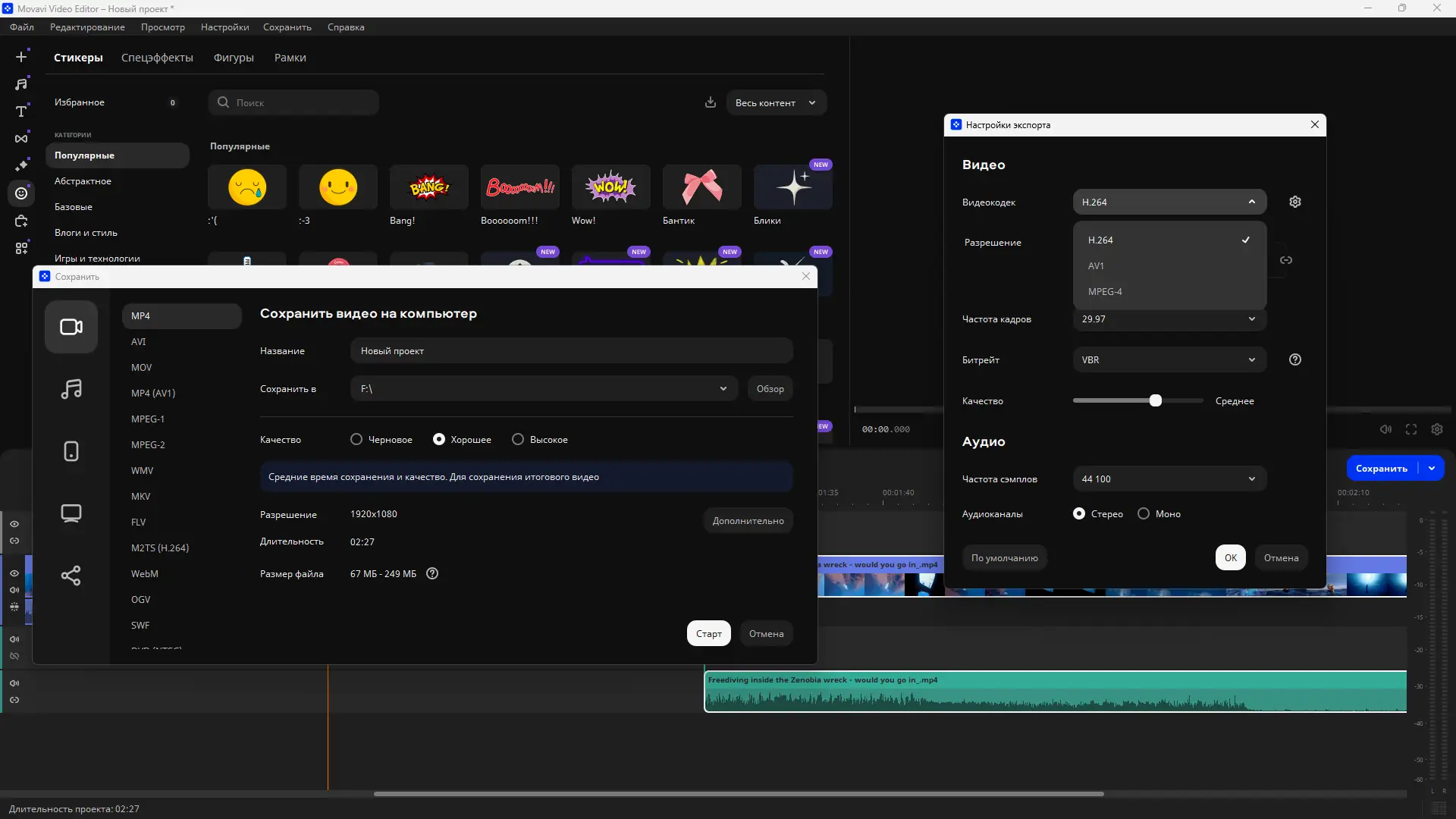Expand the Сохранить в path dropdown
This screenshot has width=1456, height=819.
[723, 388]
